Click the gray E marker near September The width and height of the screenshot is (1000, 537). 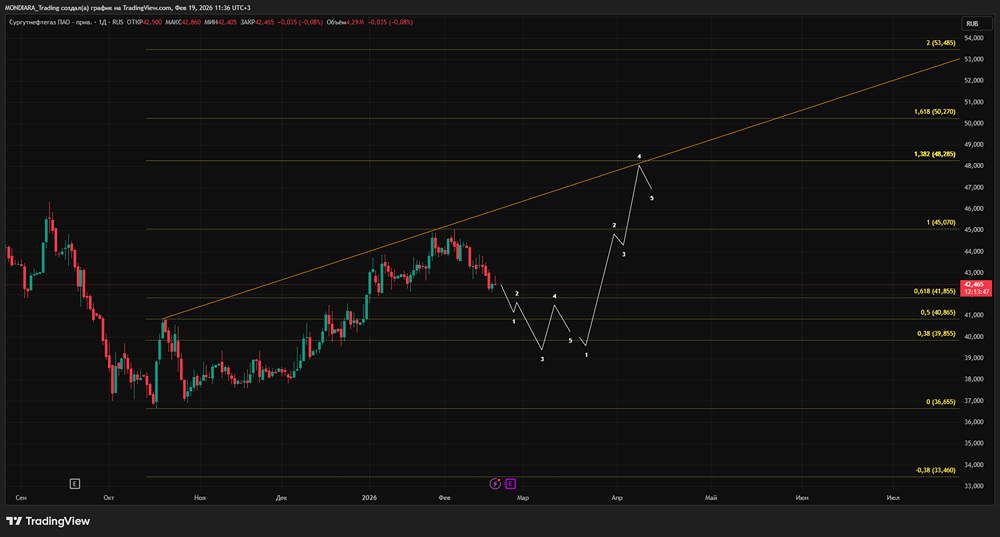click(x=75, y=484)
